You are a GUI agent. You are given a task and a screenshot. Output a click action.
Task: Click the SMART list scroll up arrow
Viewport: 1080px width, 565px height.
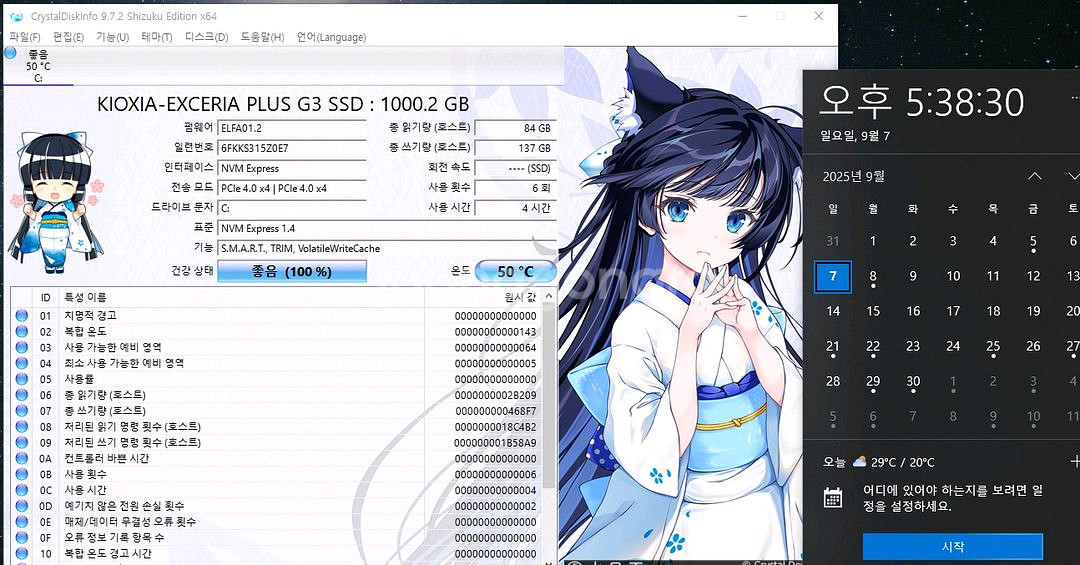pos(549,297)
